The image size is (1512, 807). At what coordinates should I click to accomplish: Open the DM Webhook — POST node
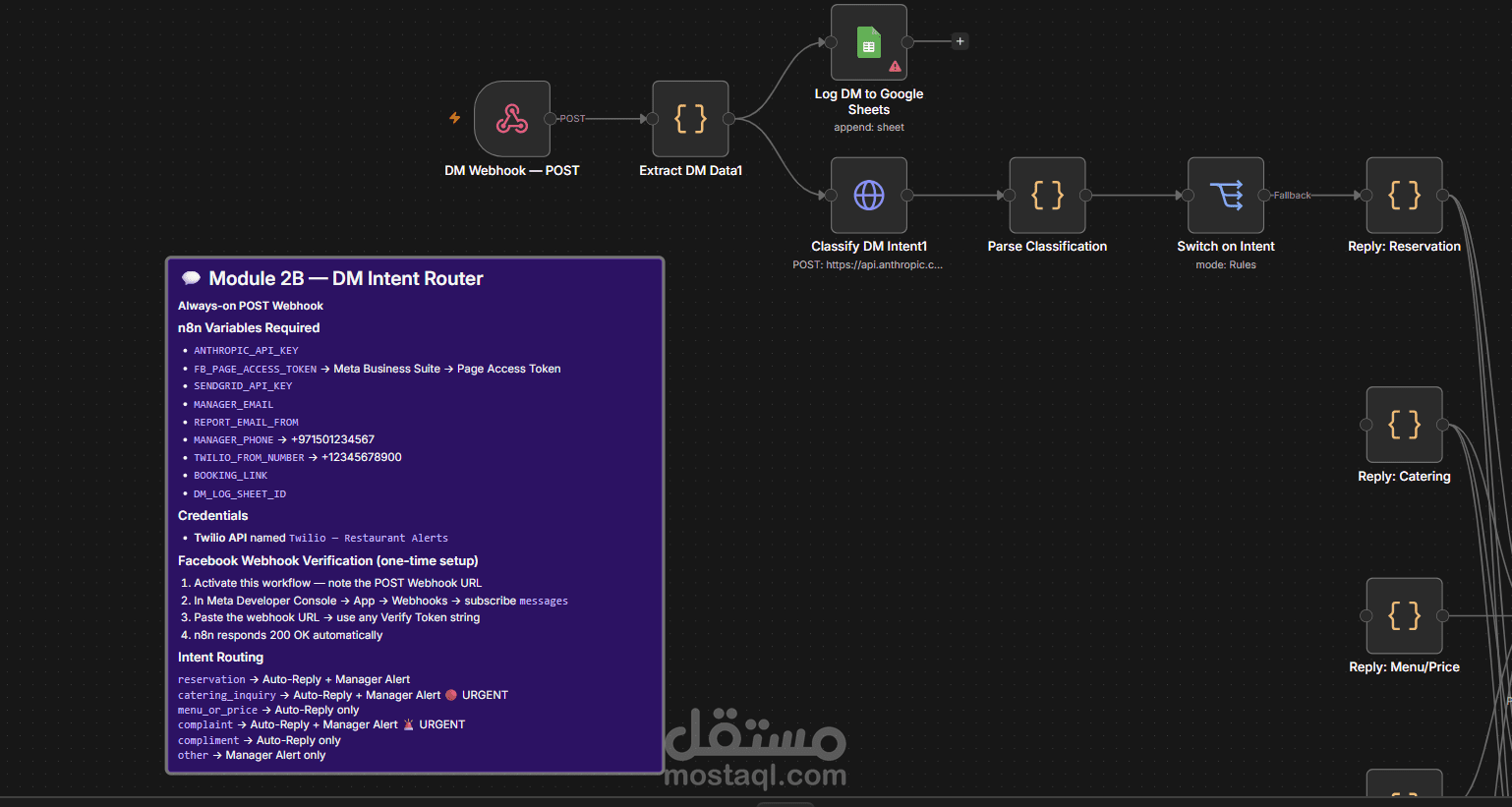[512, 119]
